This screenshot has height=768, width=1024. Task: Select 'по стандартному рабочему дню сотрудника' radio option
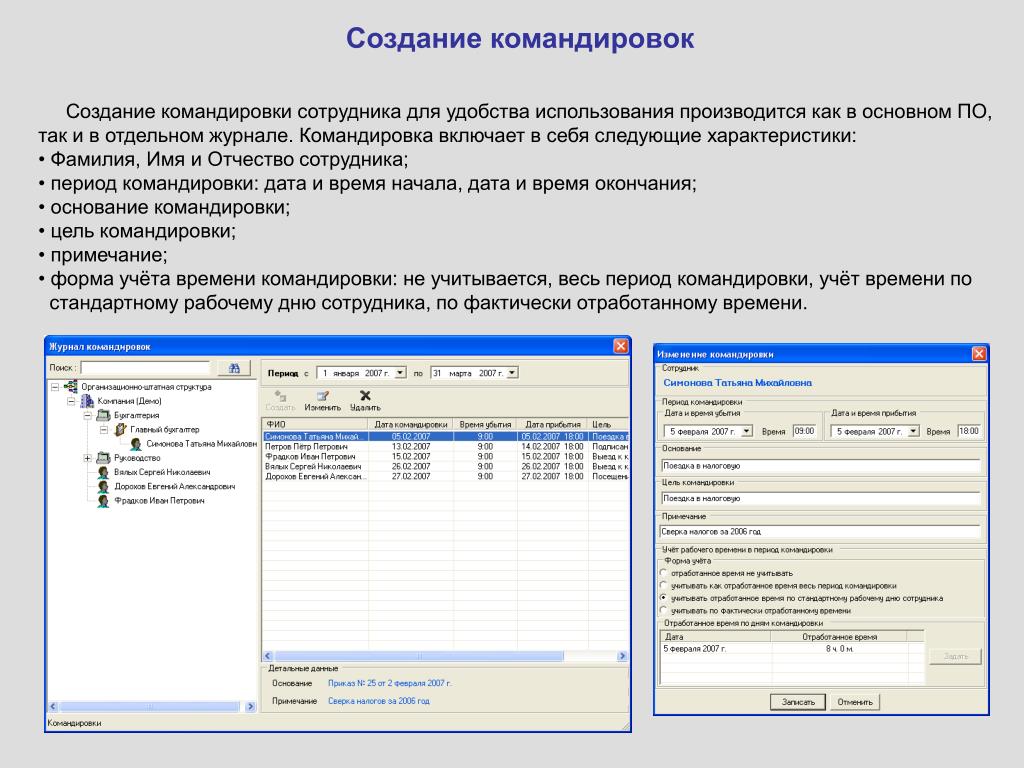pos(664,598)
